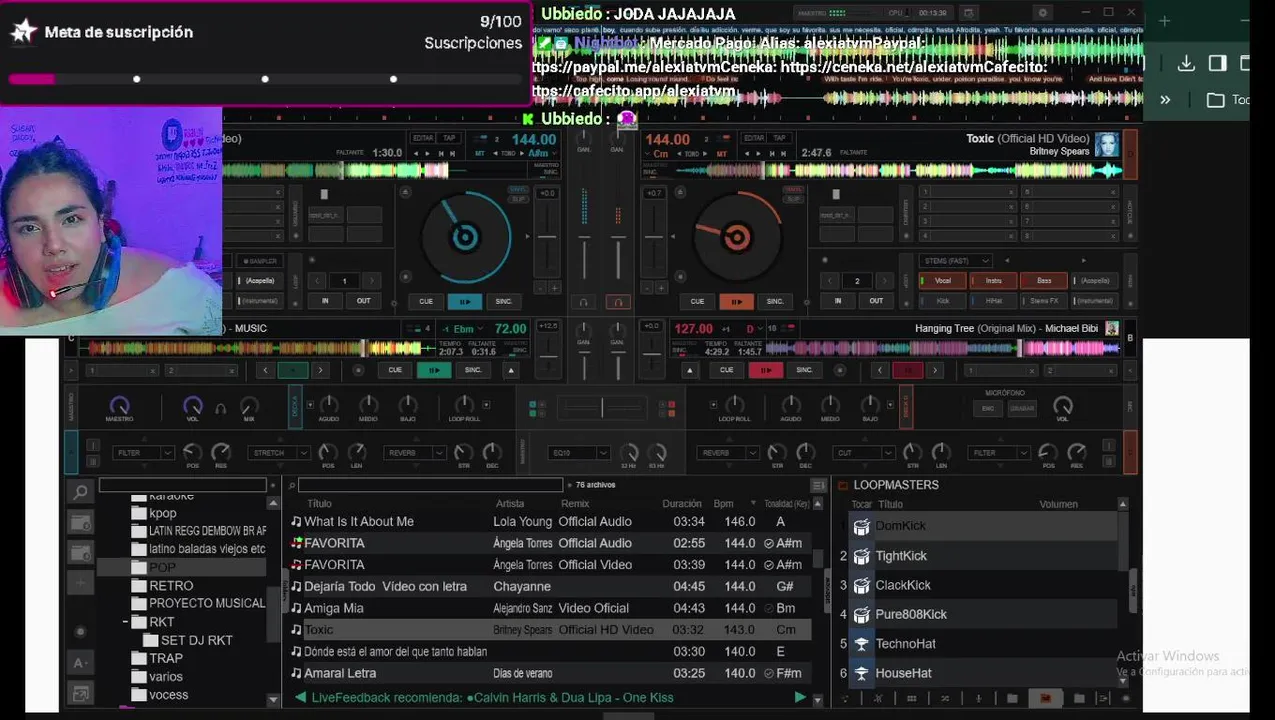Sort by Artista column header

510,504
